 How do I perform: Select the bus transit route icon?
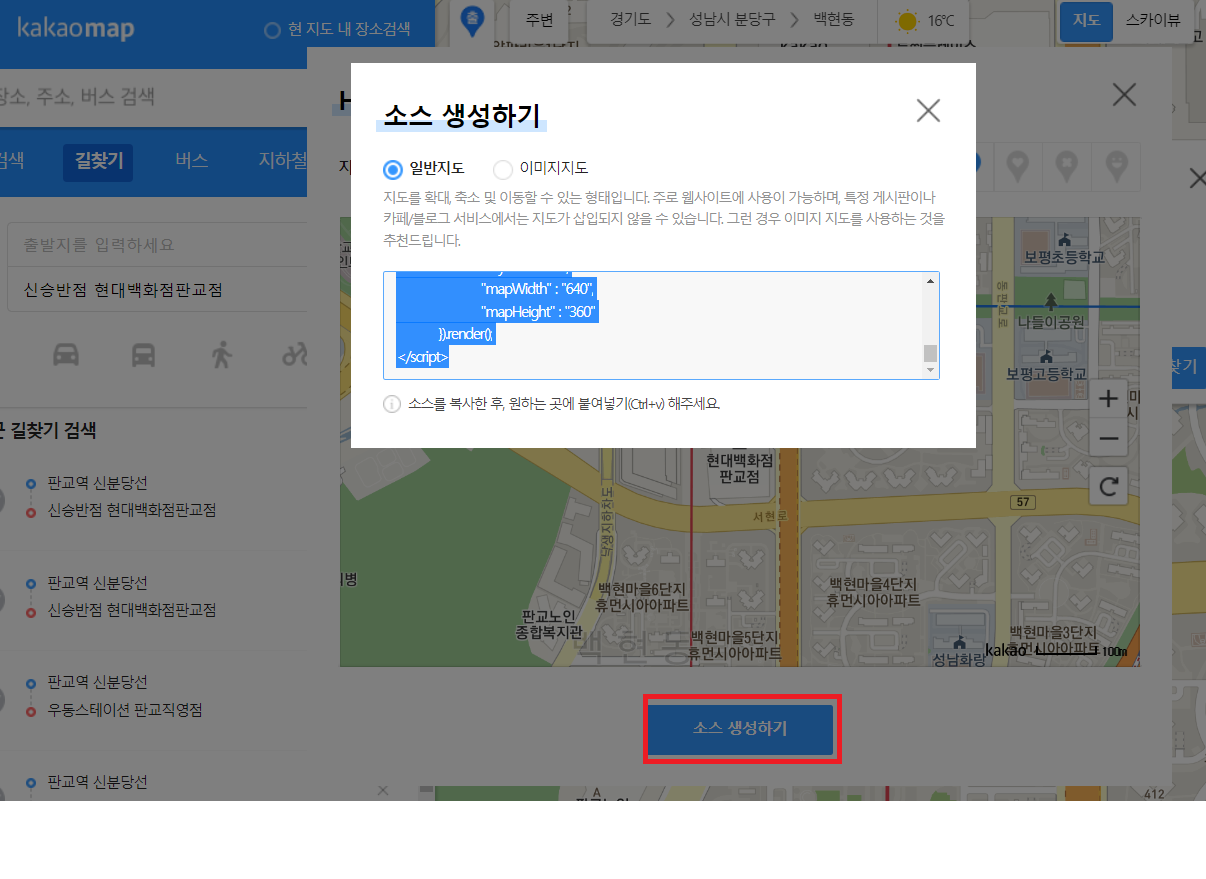coord(144,354)
